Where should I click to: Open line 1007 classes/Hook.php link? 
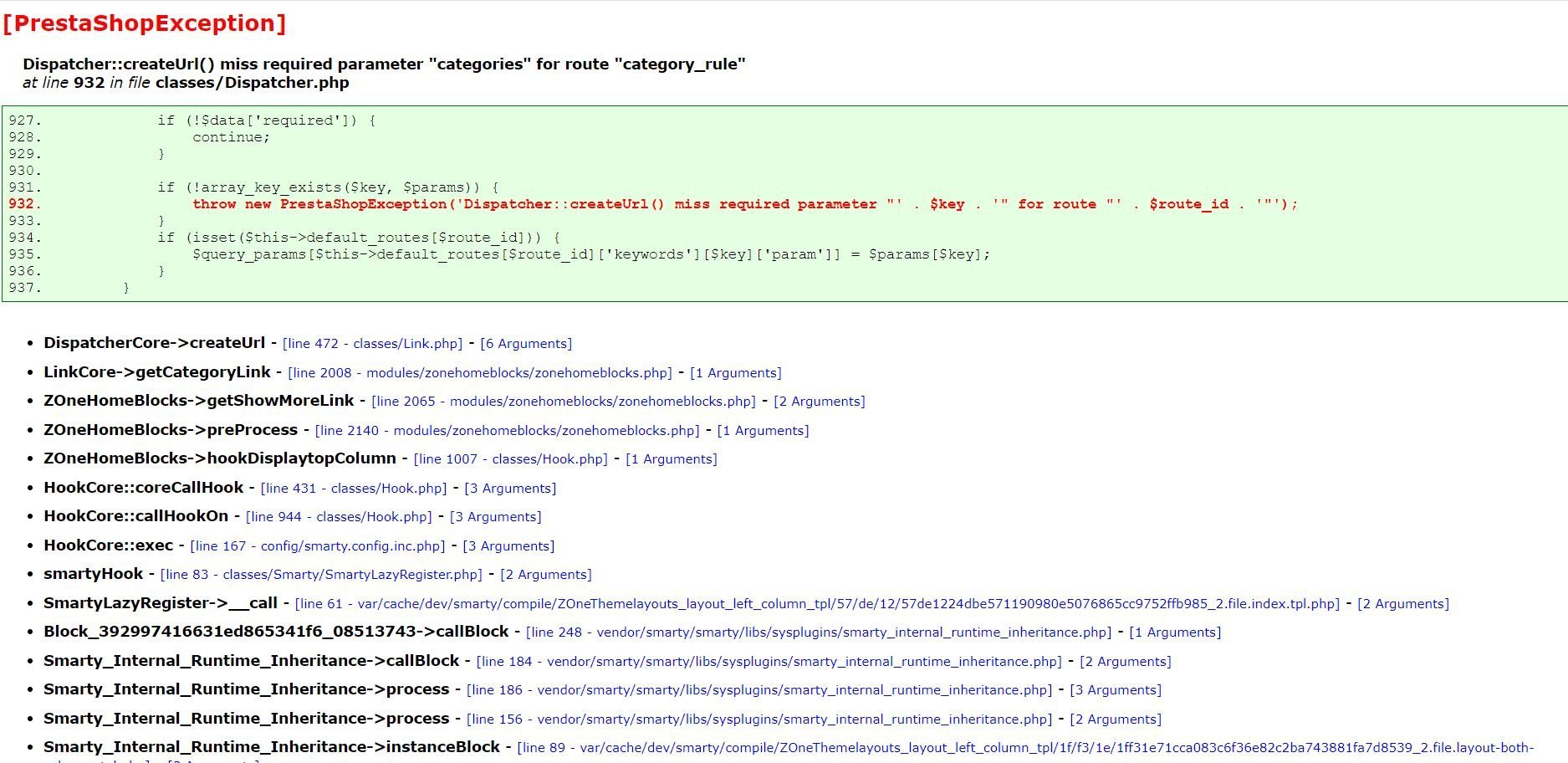coord(511,459)
